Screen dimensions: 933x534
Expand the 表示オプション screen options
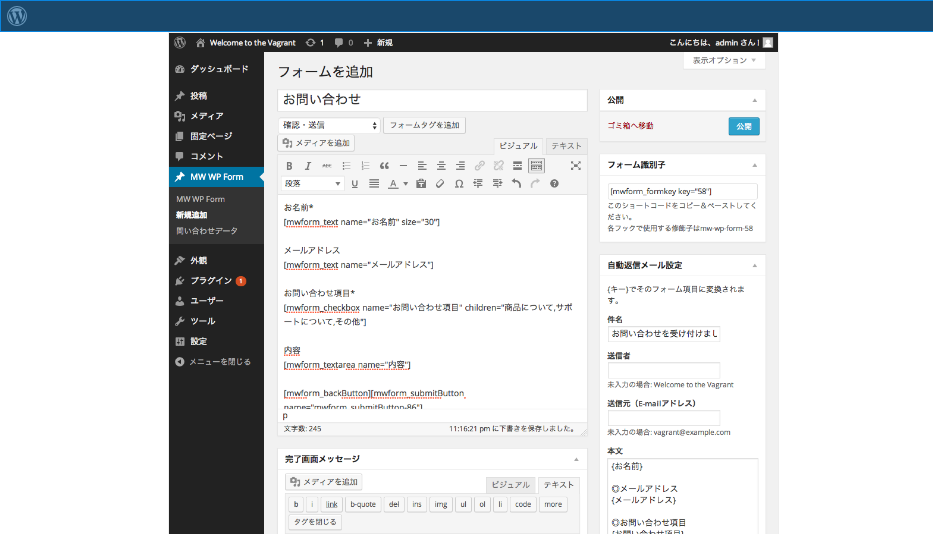point(724,61)
